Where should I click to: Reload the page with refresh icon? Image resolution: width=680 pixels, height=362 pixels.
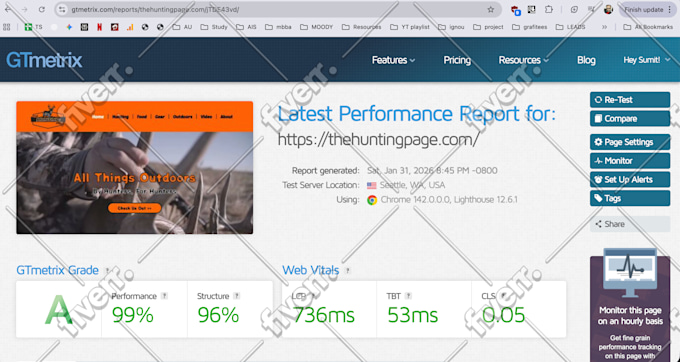pyautogui.click(x=42, y=10)
